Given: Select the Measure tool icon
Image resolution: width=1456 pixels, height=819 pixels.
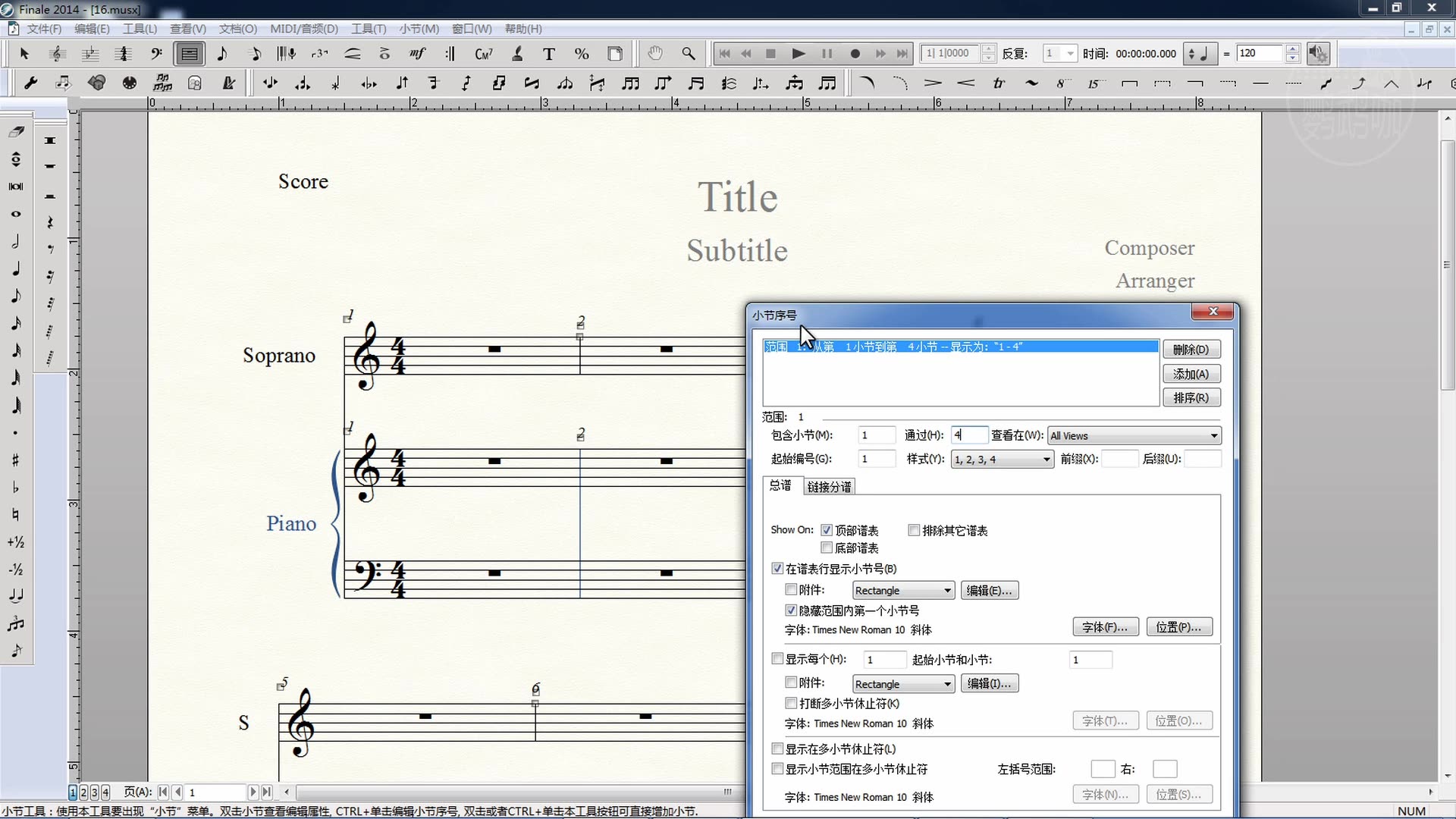Looking at the screenshot, I should click(x=189, y=54).
